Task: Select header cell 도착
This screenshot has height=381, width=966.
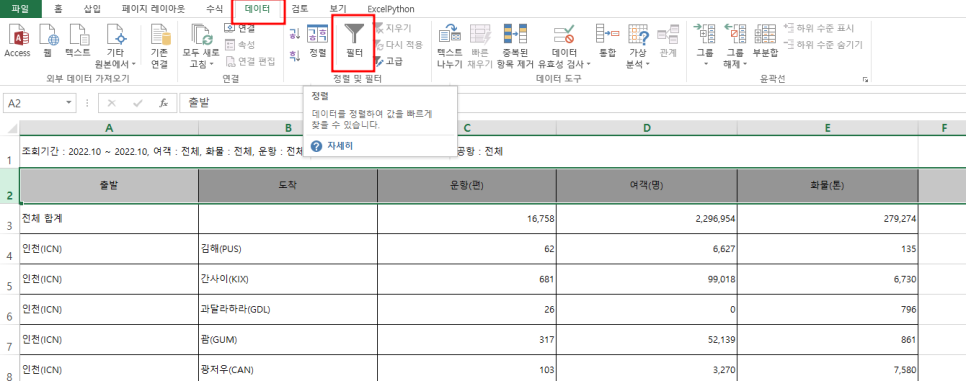Action: (288, 185)
